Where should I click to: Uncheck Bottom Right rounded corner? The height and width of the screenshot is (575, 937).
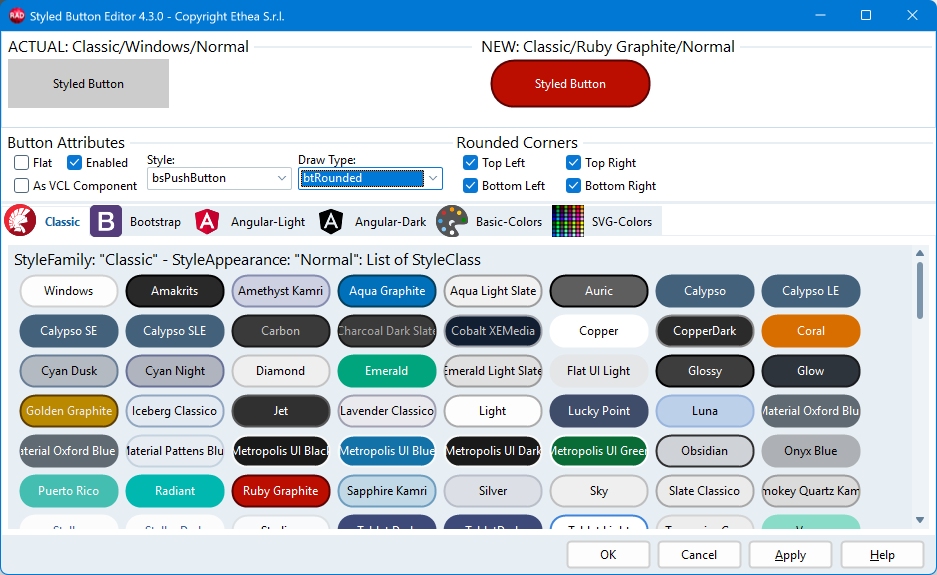click(573, 185)
